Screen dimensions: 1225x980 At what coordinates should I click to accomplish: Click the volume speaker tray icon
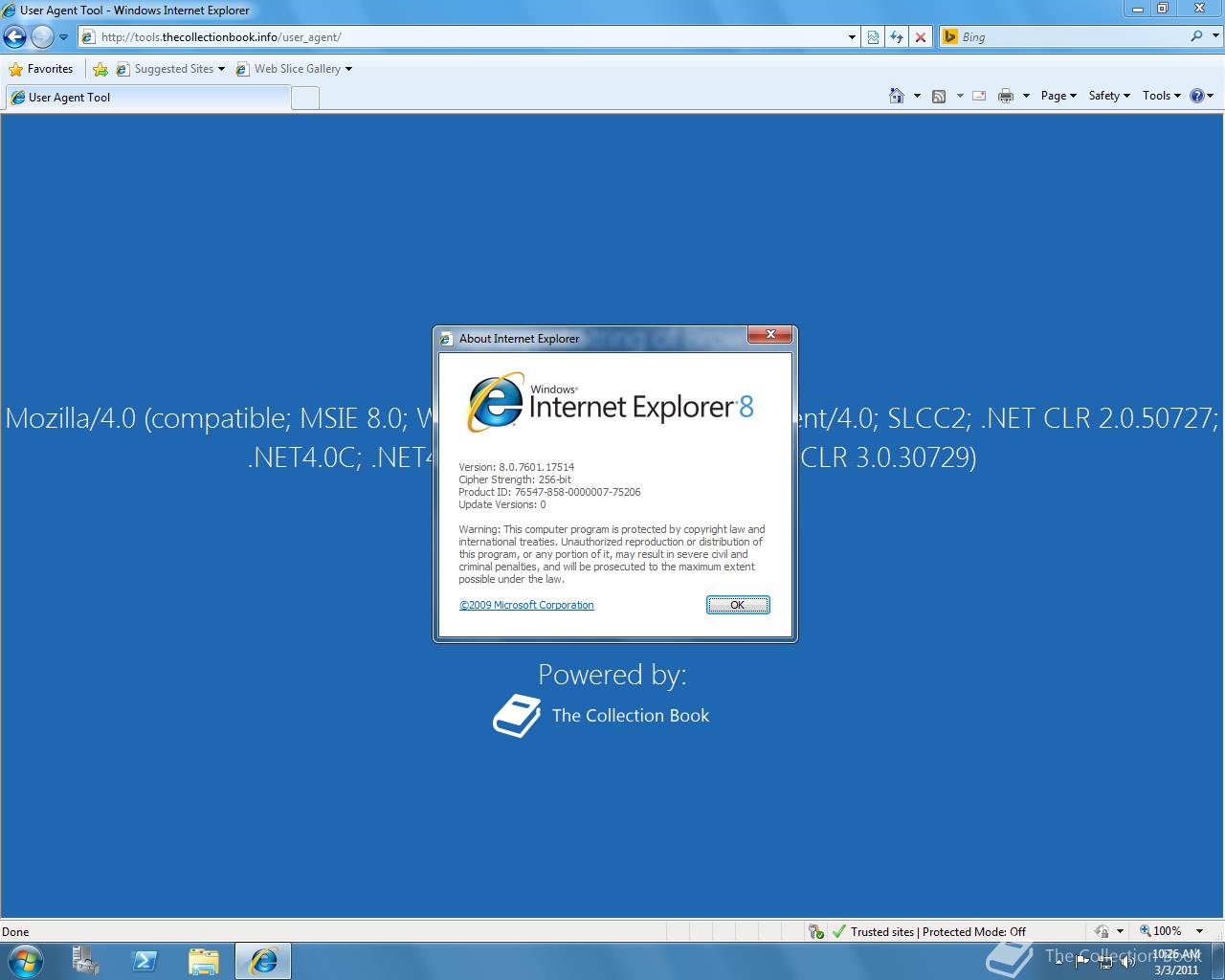click(x=1128, y=961)
